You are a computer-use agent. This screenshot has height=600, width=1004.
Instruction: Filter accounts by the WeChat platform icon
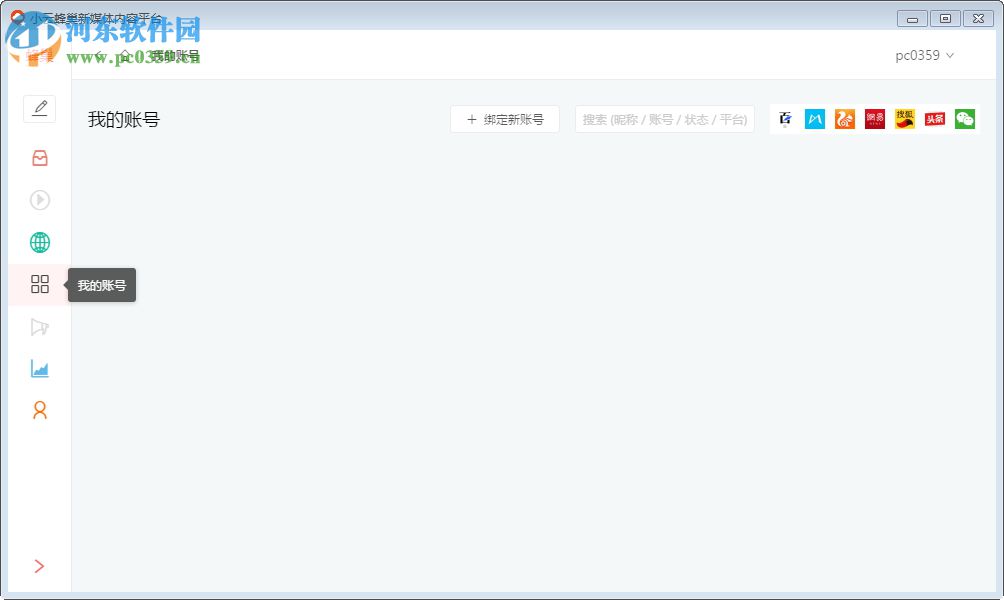[x=963, y=119]
